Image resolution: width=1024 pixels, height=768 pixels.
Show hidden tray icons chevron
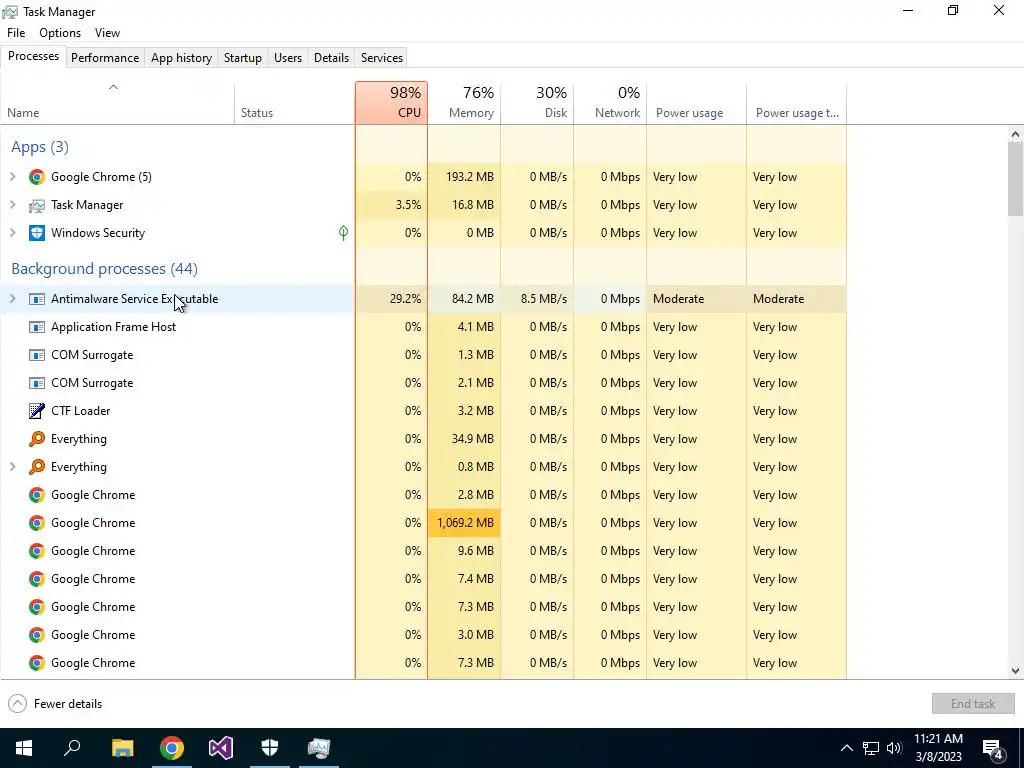pyautogui.click(x=846, y=748)
